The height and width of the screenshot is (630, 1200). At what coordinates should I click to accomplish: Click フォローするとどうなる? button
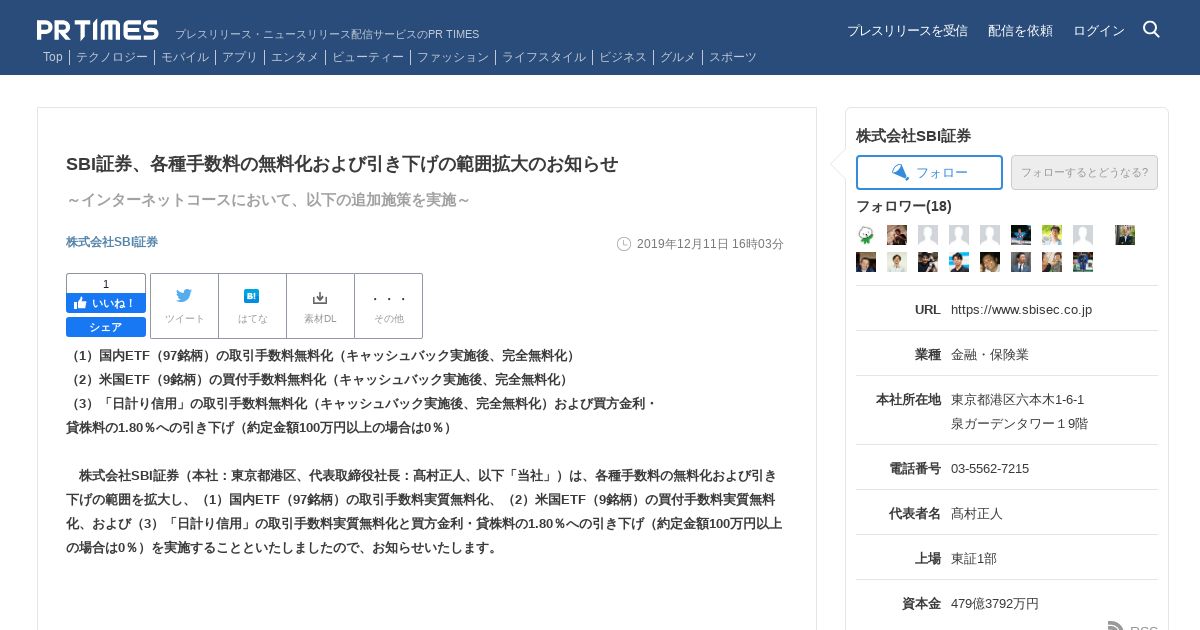tap(1084, 172)
